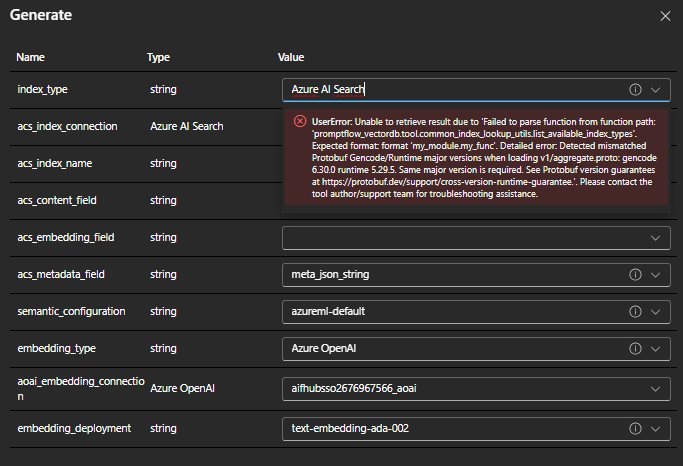Click Azure OpenAI type of aoai_embedding_connection
Screen dimensions: 683x466
click(x=183, y=389)
